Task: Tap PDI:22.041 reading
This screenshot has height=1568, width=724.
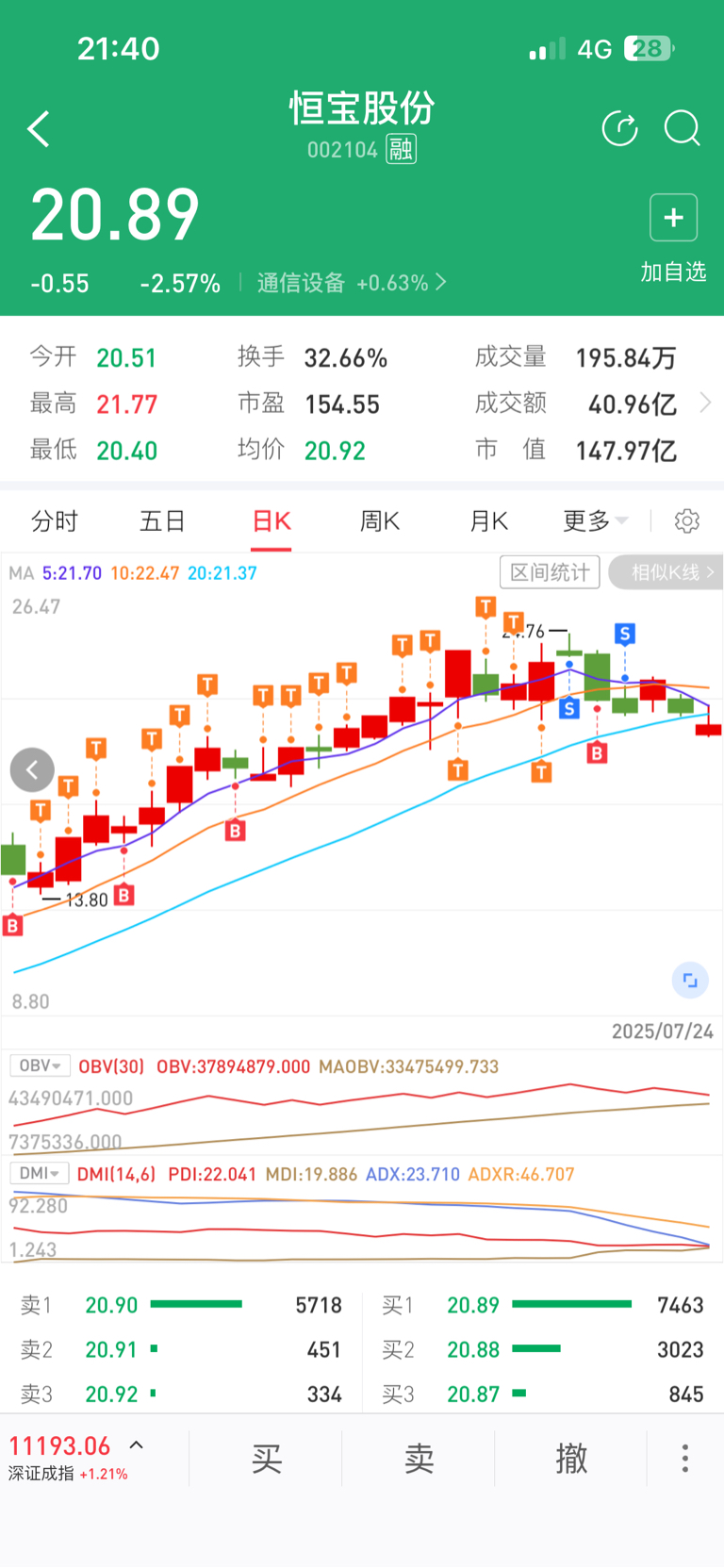Action: 212,1174
